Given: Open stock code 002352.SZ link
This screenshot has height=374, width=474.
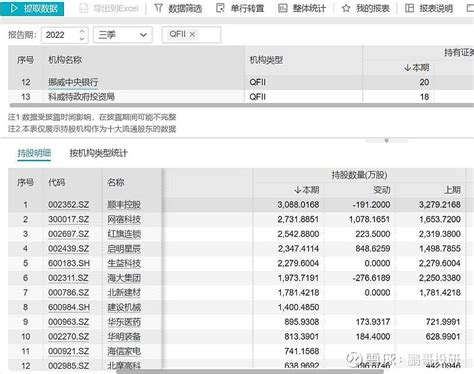Looking at the screenshot, I should click(68, 205).
